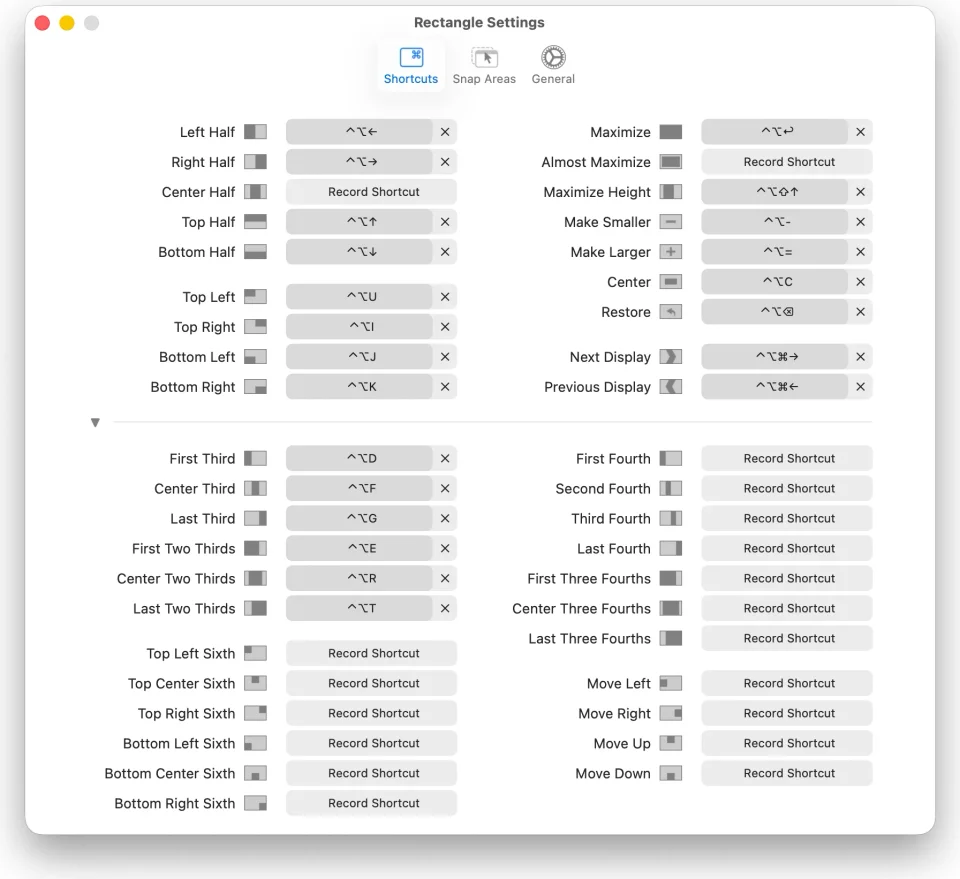Viewport: 960px width, 879px height.
Task: Click the Top Half layout icon
Action: [255, 222]
